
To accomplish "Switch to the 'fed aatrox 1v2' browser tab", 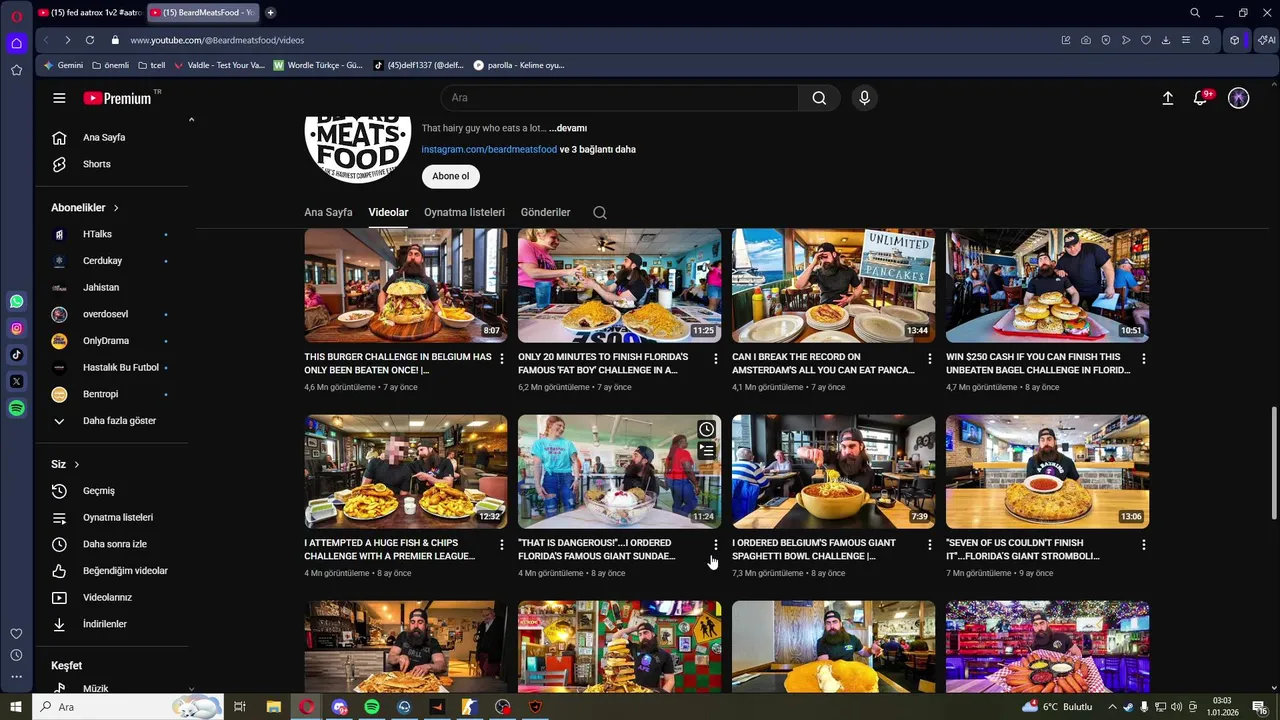I will (x=89, y=13).
